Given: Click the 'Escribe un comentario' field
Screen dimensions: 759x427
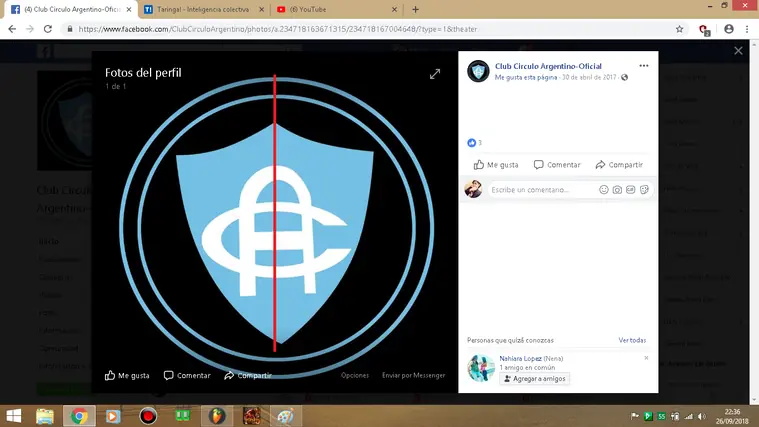Looking at the screenshot, I should point(542,190).
